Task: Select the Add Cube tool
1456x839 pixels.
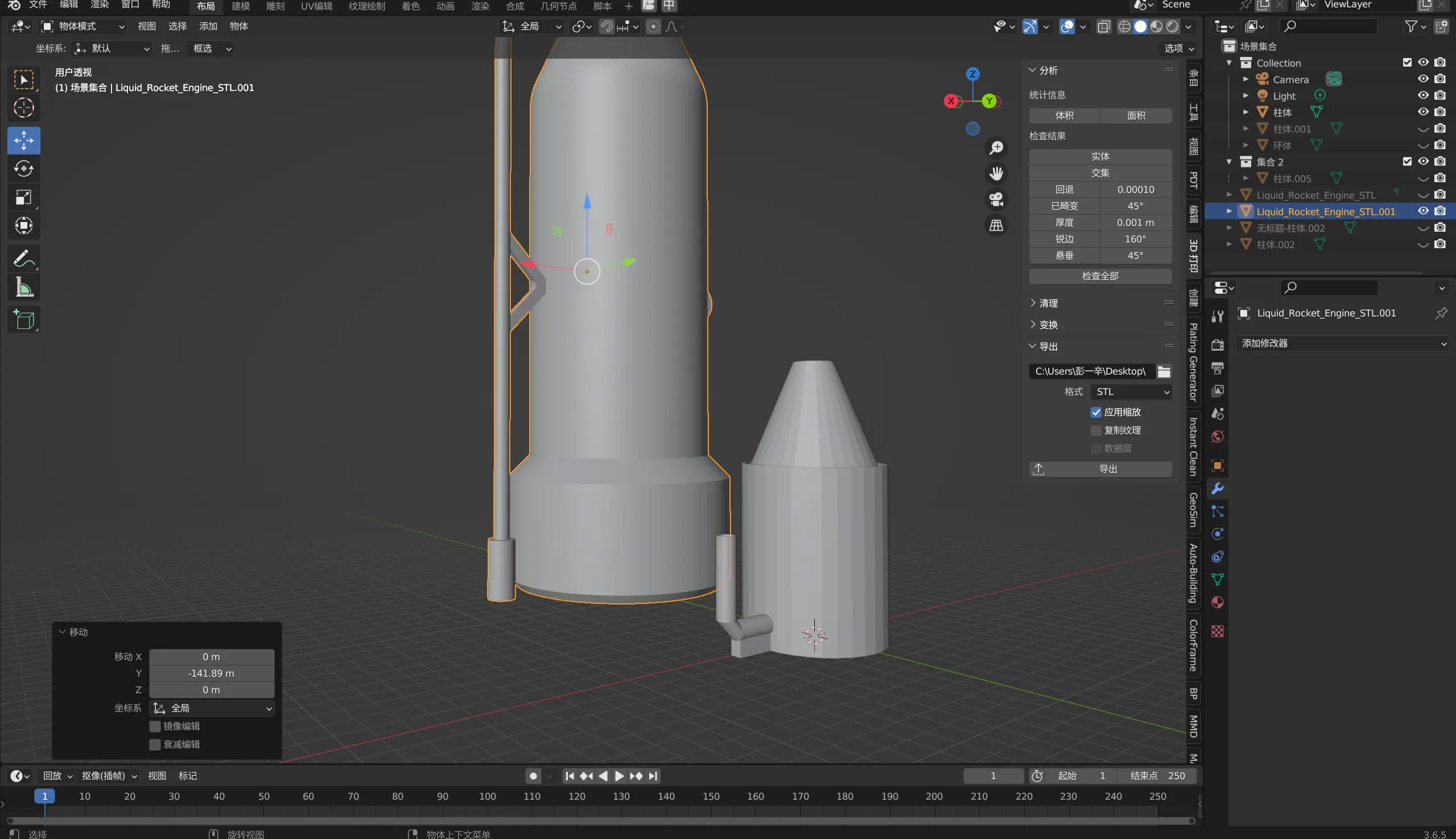Action: 24,319
